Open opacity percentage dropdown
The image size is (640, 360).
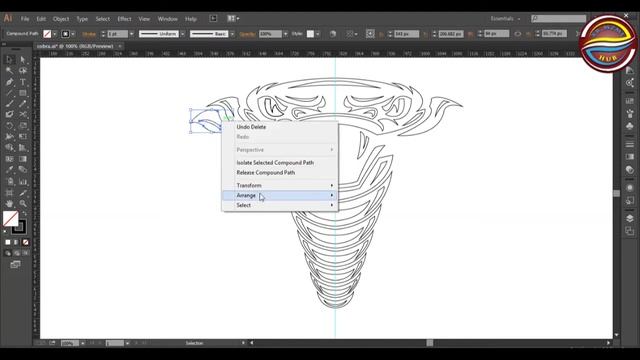tap(285, 34)
